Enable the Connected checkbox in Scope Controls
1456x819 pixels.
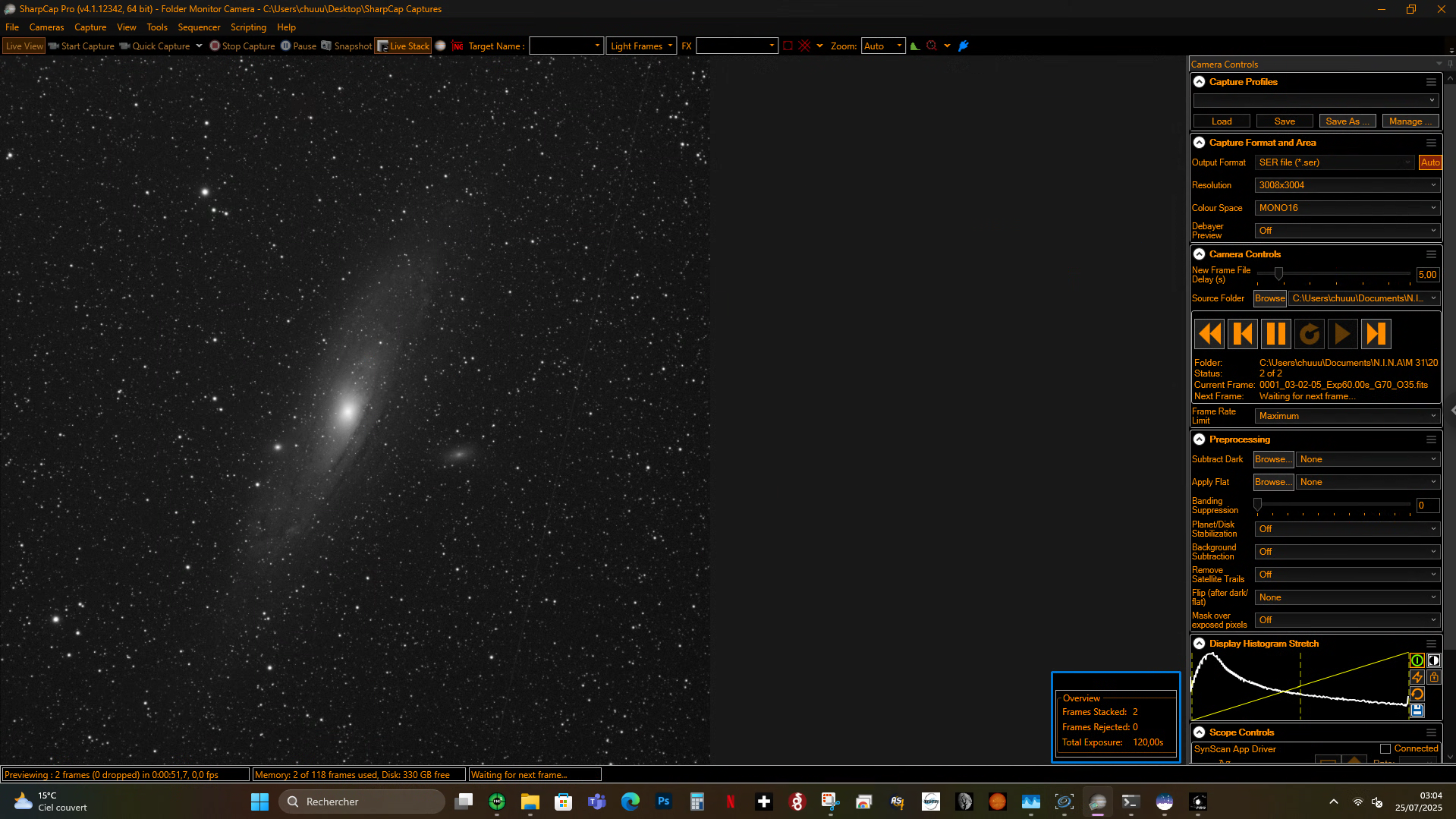(x=1385, y=749)
